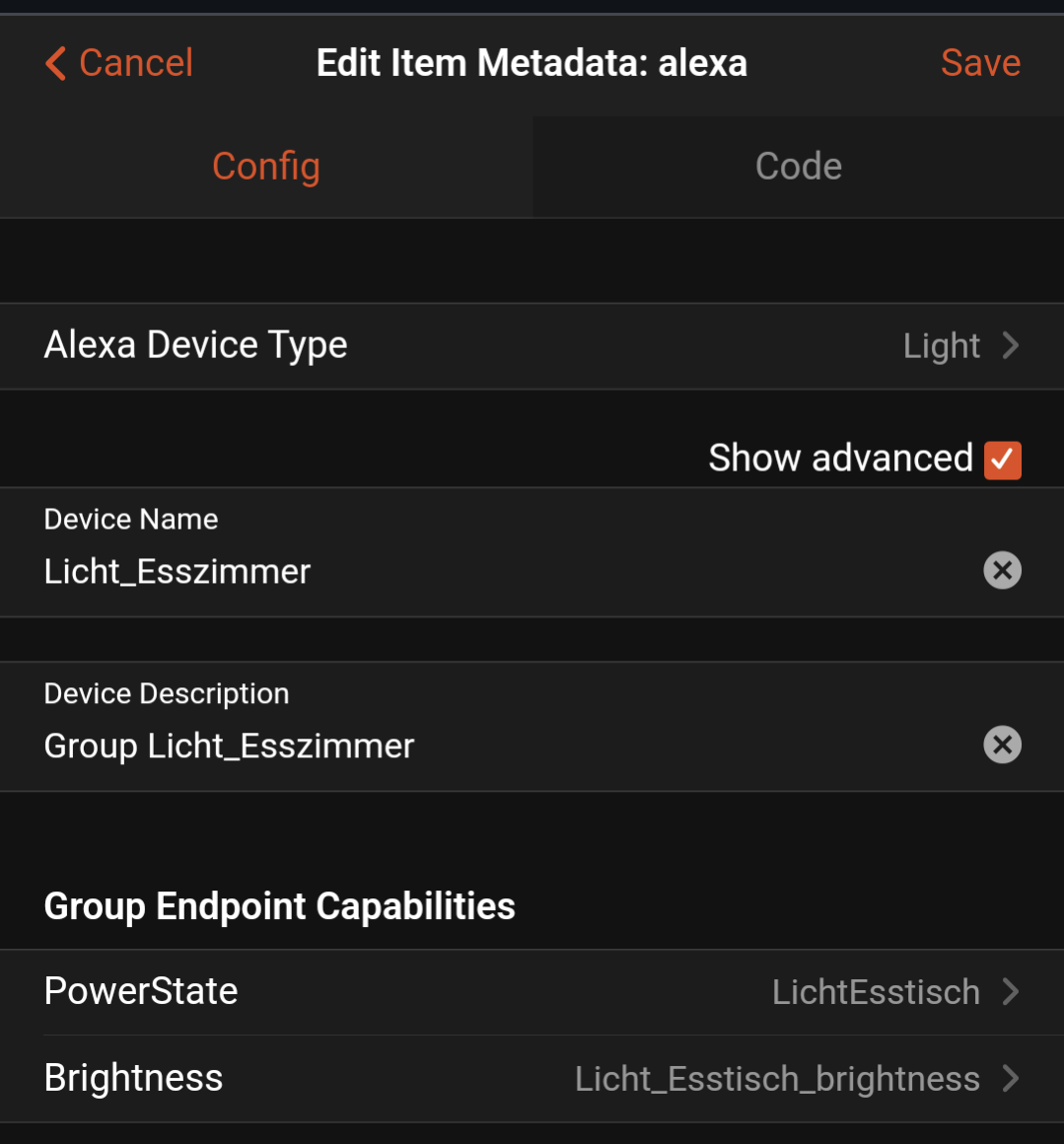Open the Brightness capability item picker
This screenshot has width=1064, height=1144.
click(x=532, y=1078)
